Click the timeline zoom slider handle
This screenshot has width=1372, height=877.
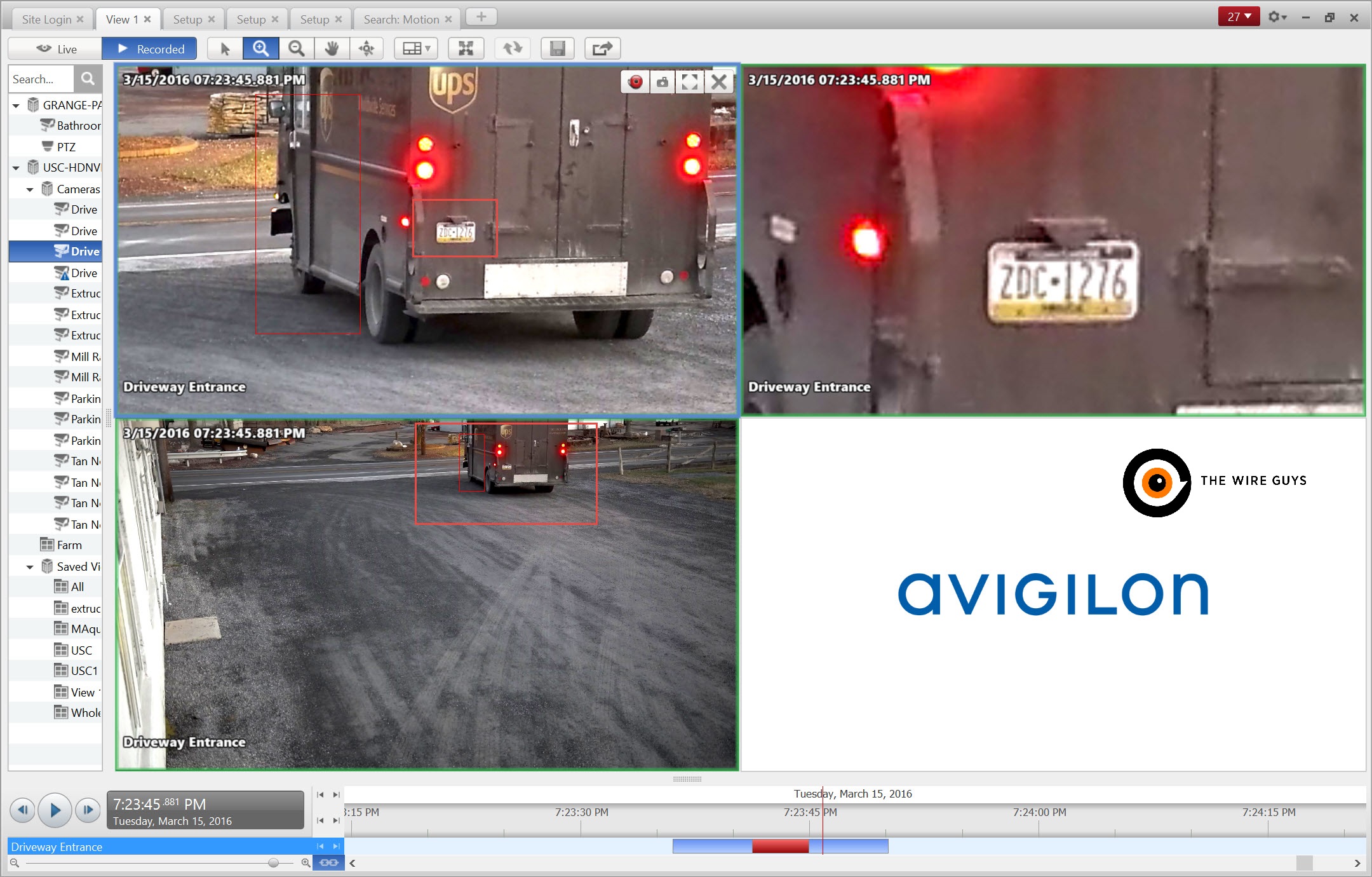(273, 863)
